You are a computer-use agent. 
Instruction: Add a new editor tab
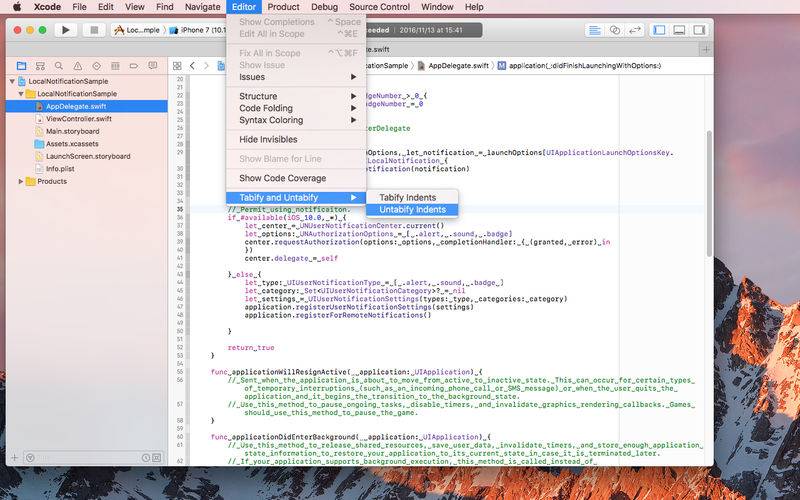tap(706, 49)
